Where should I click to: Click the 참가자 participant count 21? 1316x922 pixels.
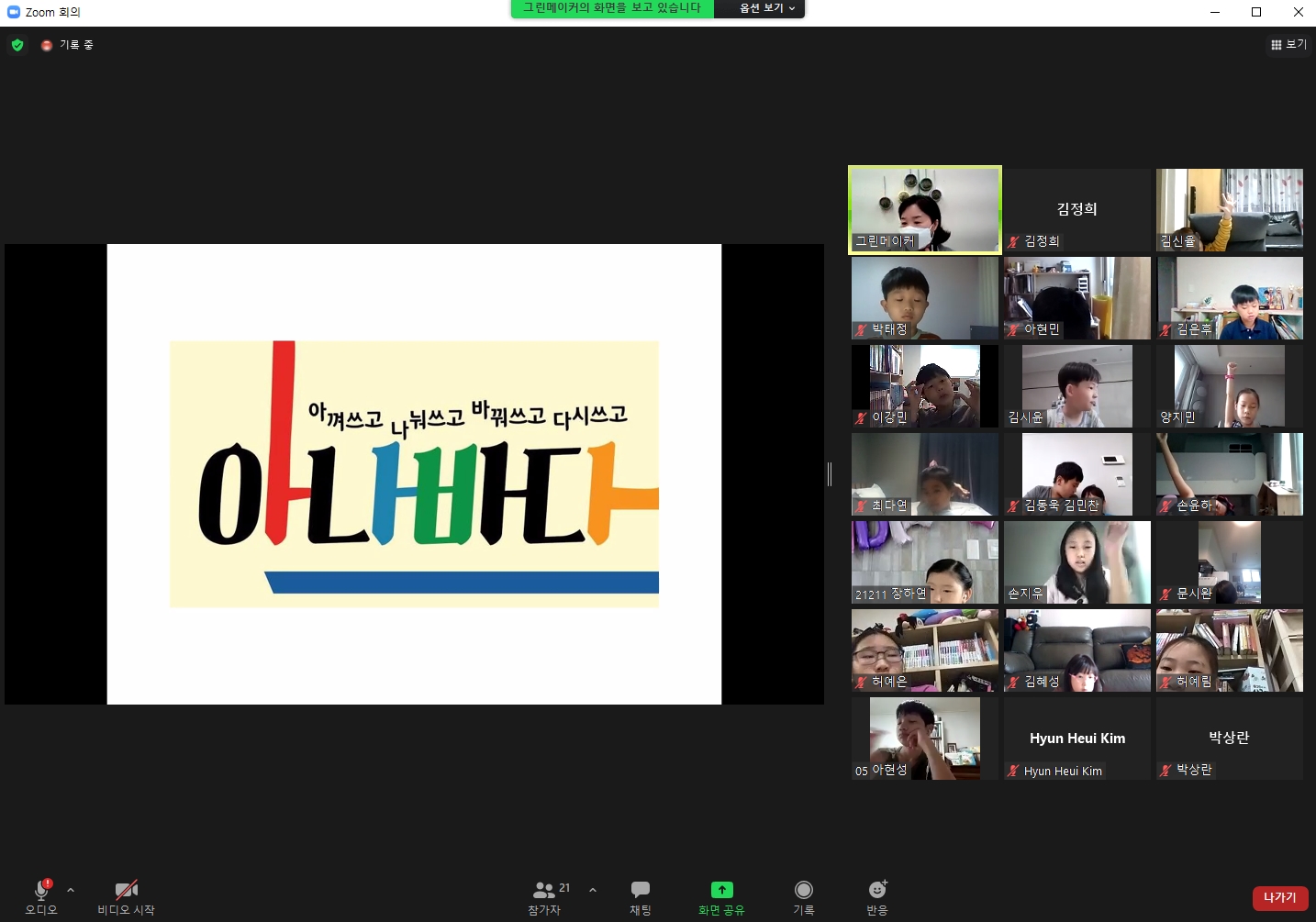coord(564,887)
